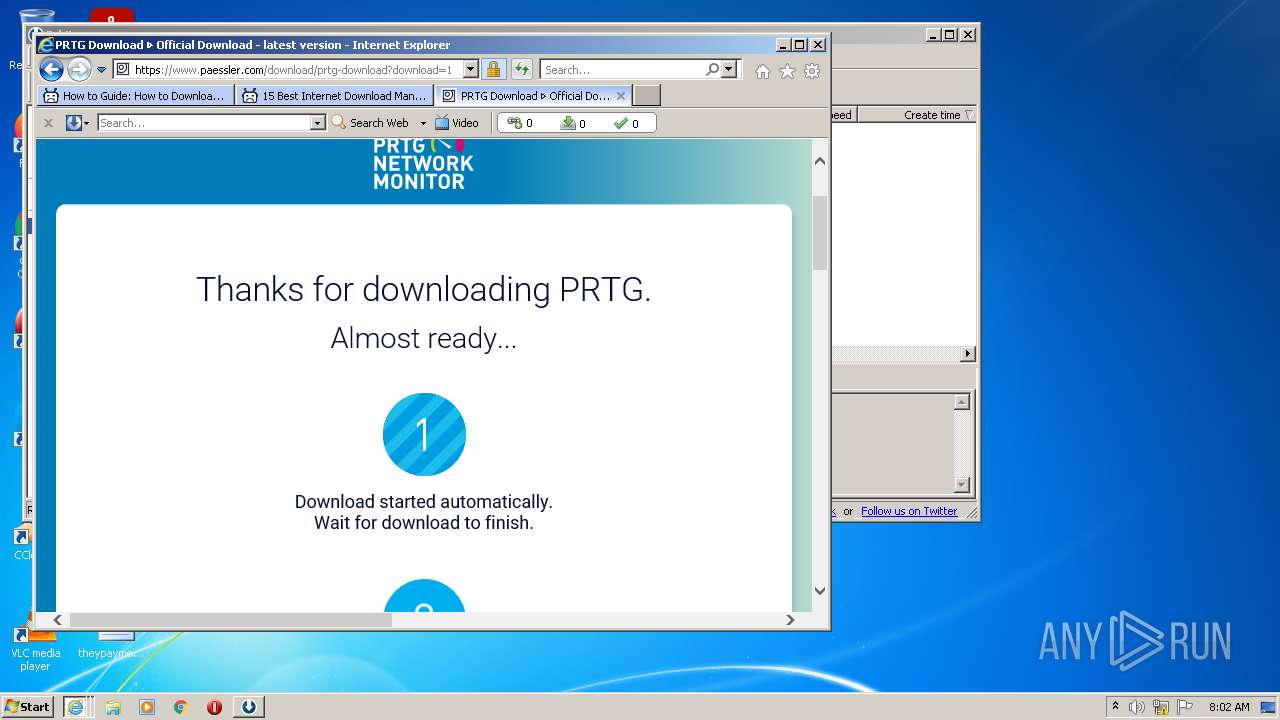1280x720 pixels.
Task: Click the toolbar Search... text field
Action: [x=204, y=123]
